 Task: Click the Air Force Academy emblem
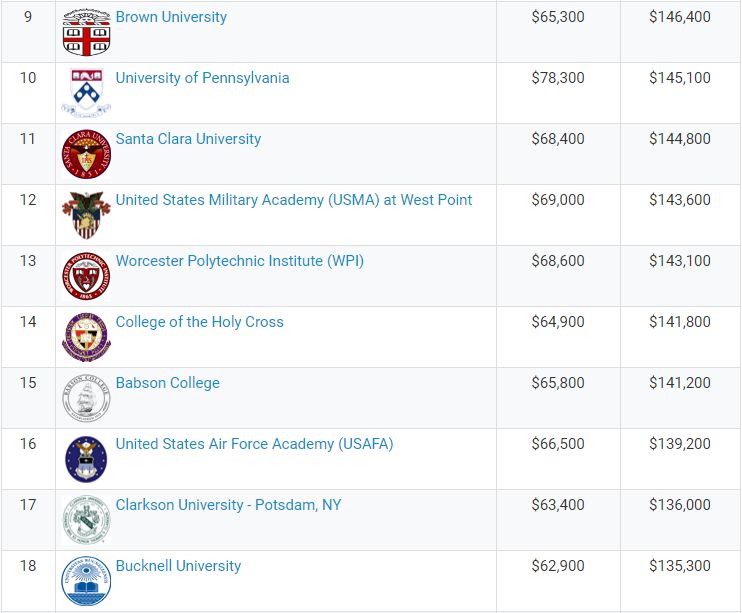tap(86, 459)
